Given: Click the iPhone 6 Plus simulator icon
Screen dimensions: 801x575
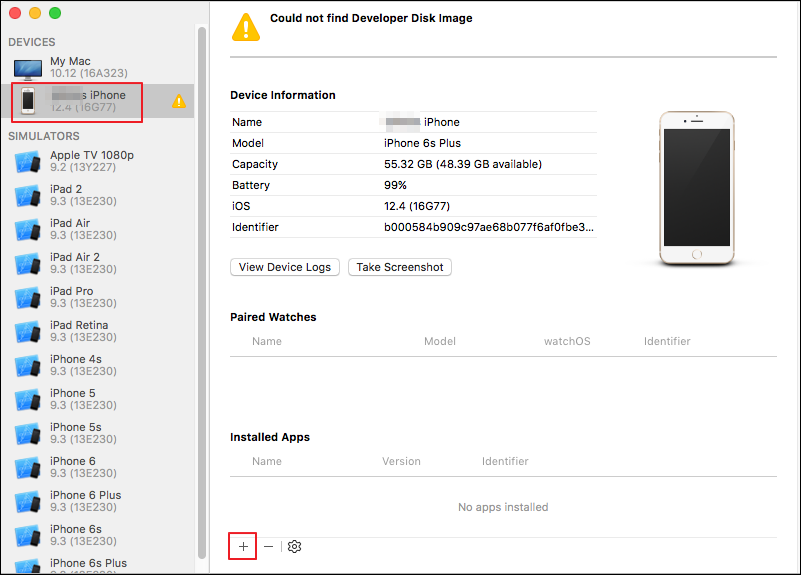Looking at the screenshot, I should click(x=28, y=501).
